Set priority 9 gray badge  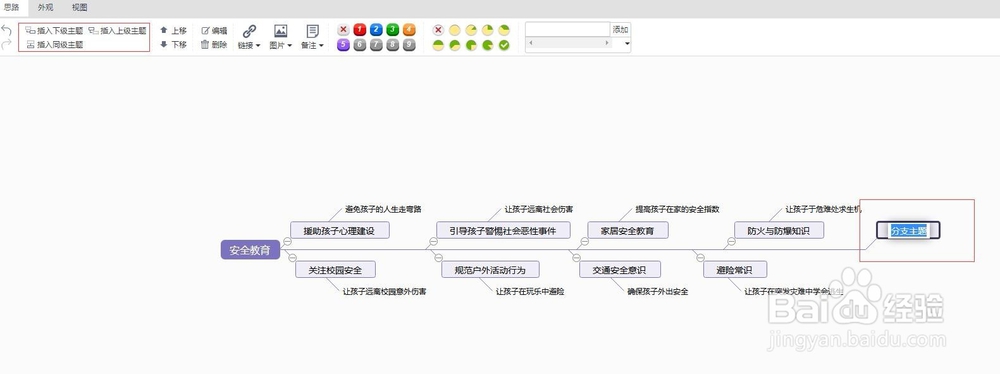409,45
